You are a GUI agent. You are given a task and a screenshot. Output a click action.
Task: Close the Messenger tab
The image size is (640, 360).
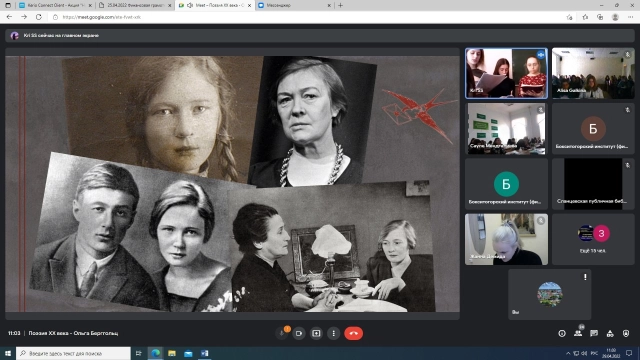tap(329, 5)
